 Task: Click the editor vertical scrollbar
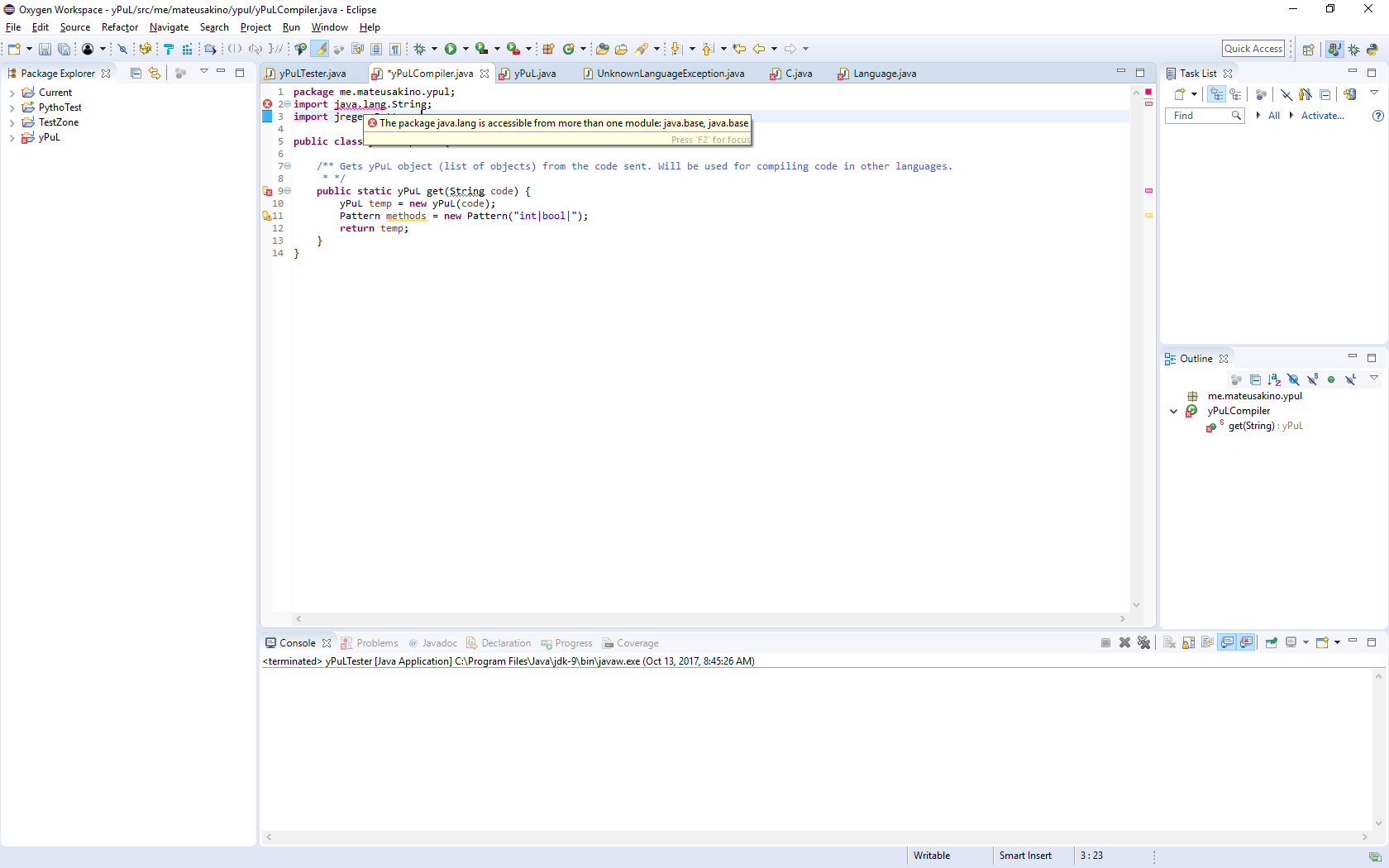point(1136,347)
